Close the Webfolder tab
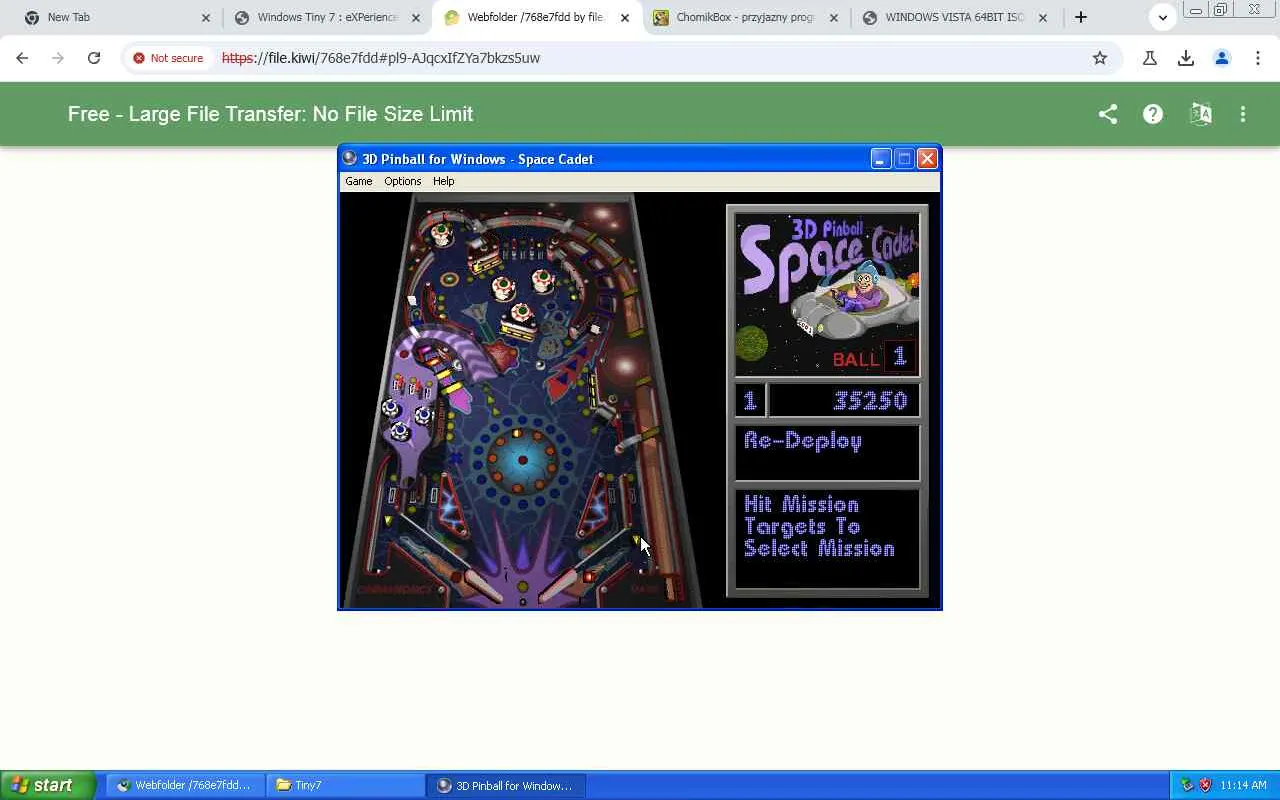This screenshot has width=1280, height=800. pos(625,18)
